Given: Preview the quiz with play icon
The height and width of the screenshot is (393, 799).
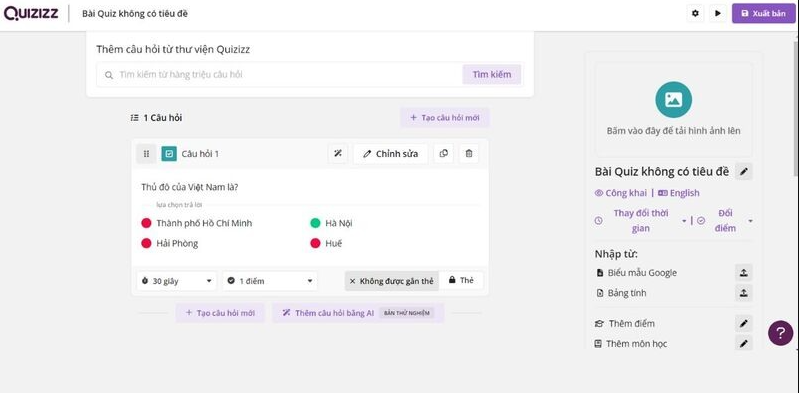Looking at the screenshot, I should point(718,13).
